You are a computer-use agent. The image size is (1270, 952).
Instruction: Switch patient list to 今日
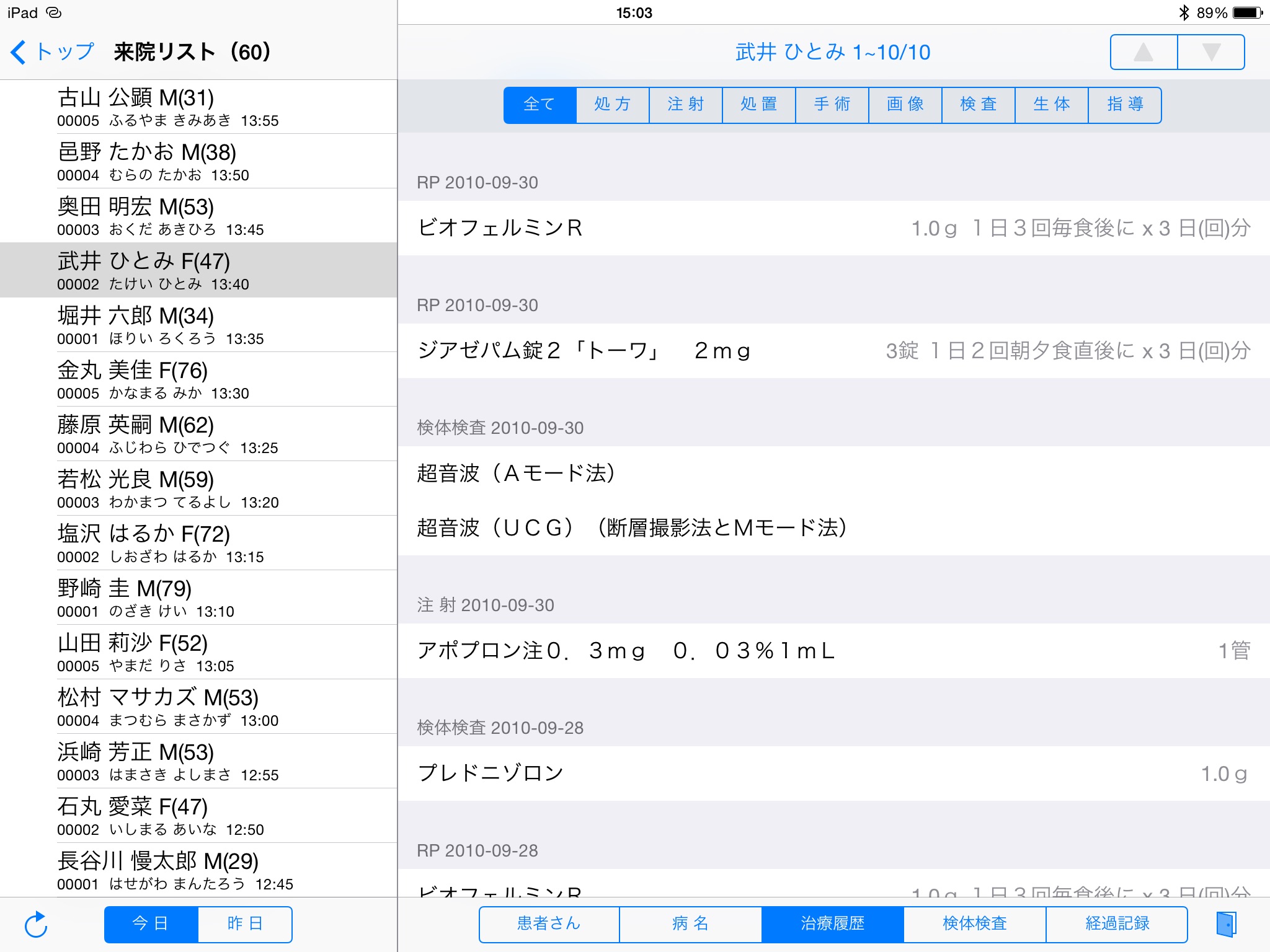click(151, 924)
